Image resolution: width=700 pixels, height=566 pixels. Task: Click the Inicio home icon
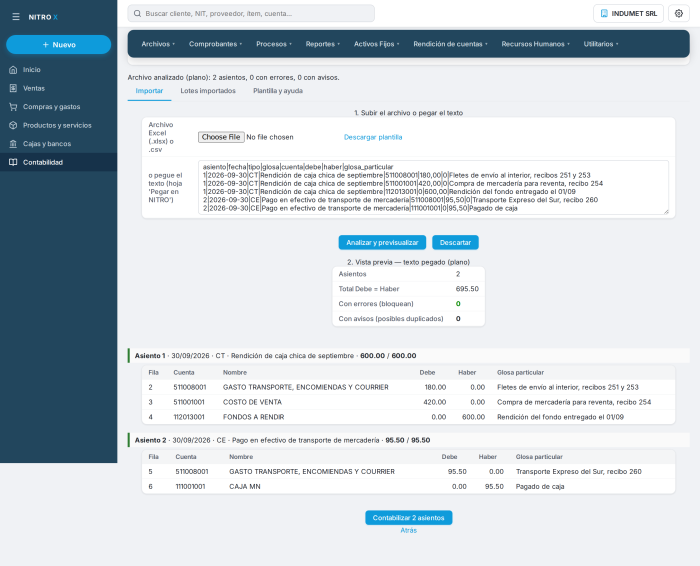point(13,70)
